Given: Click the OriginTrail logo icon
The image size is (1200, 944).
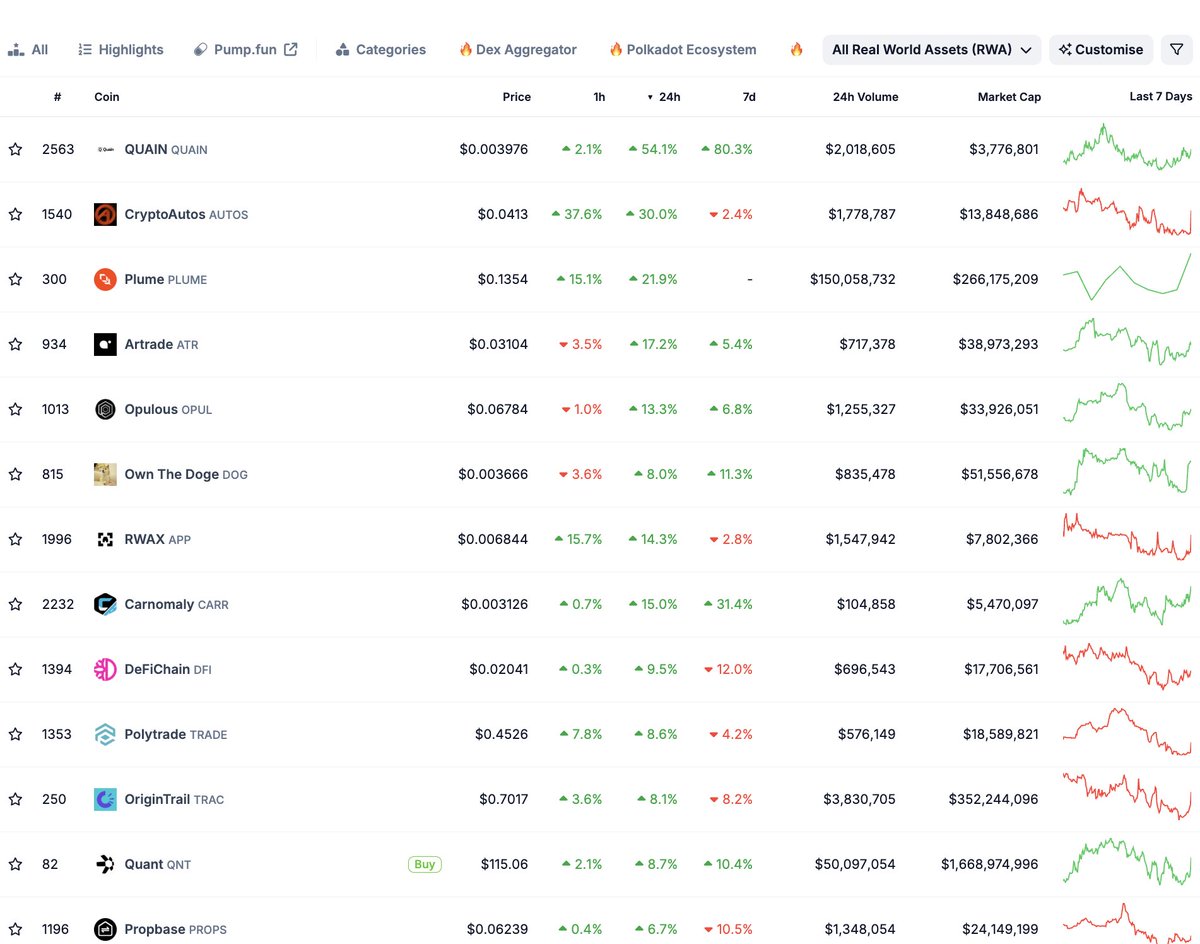Looking at the screenshot, I should point(105,799).
